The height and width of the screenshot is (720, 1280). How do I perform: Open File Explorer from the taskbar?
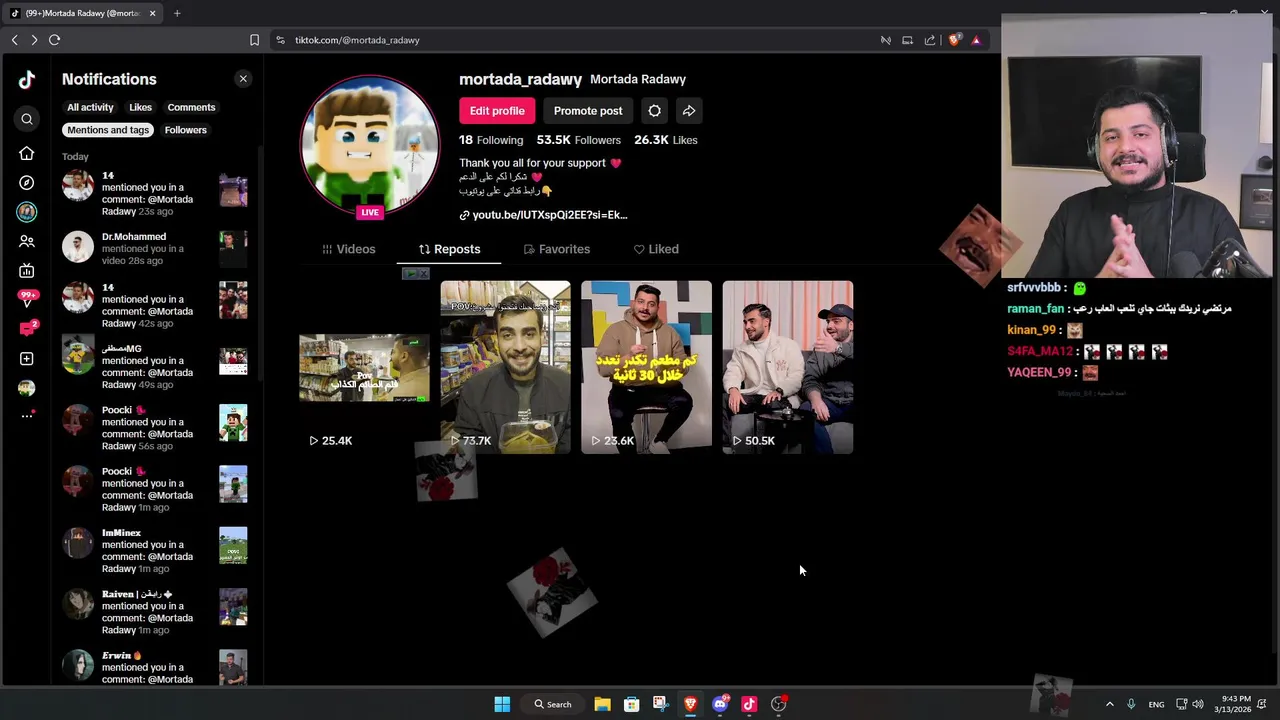click(x=602, y=704)
